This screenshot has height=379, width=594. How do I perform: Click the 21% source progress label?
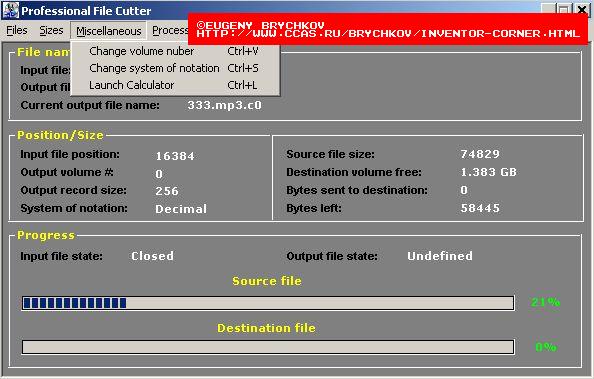[545, 302]
